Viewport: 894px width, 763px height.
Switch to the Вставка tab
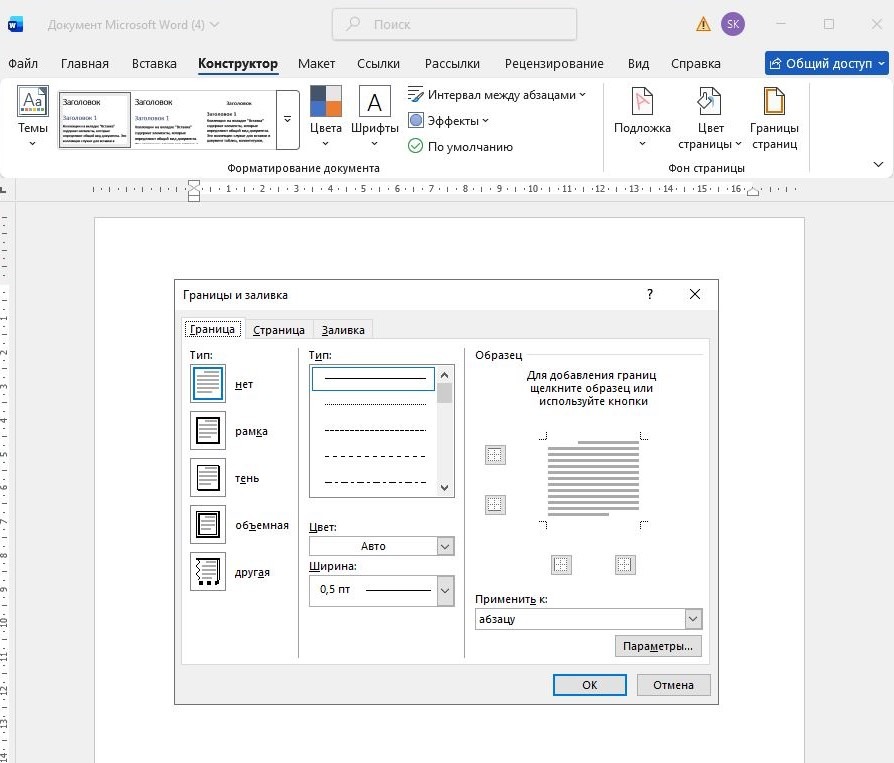pyautogui.click(x=154, y=63)
